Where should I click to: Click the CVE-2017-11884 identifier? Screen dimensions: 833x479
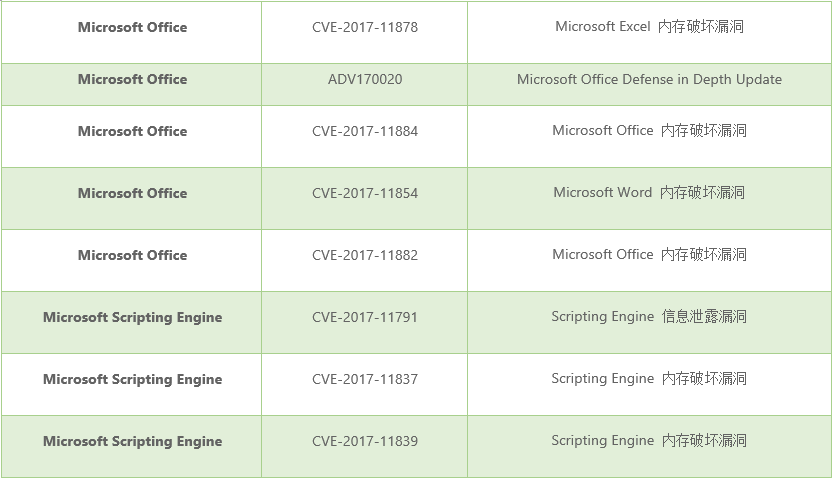click(364, 132)
